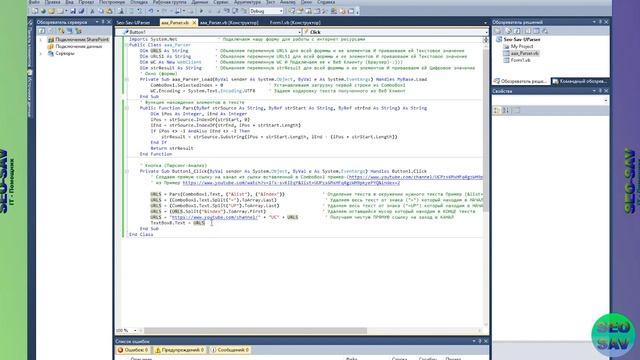
Task: Click the Undo toolbar icon
Action: pos(151,11)
